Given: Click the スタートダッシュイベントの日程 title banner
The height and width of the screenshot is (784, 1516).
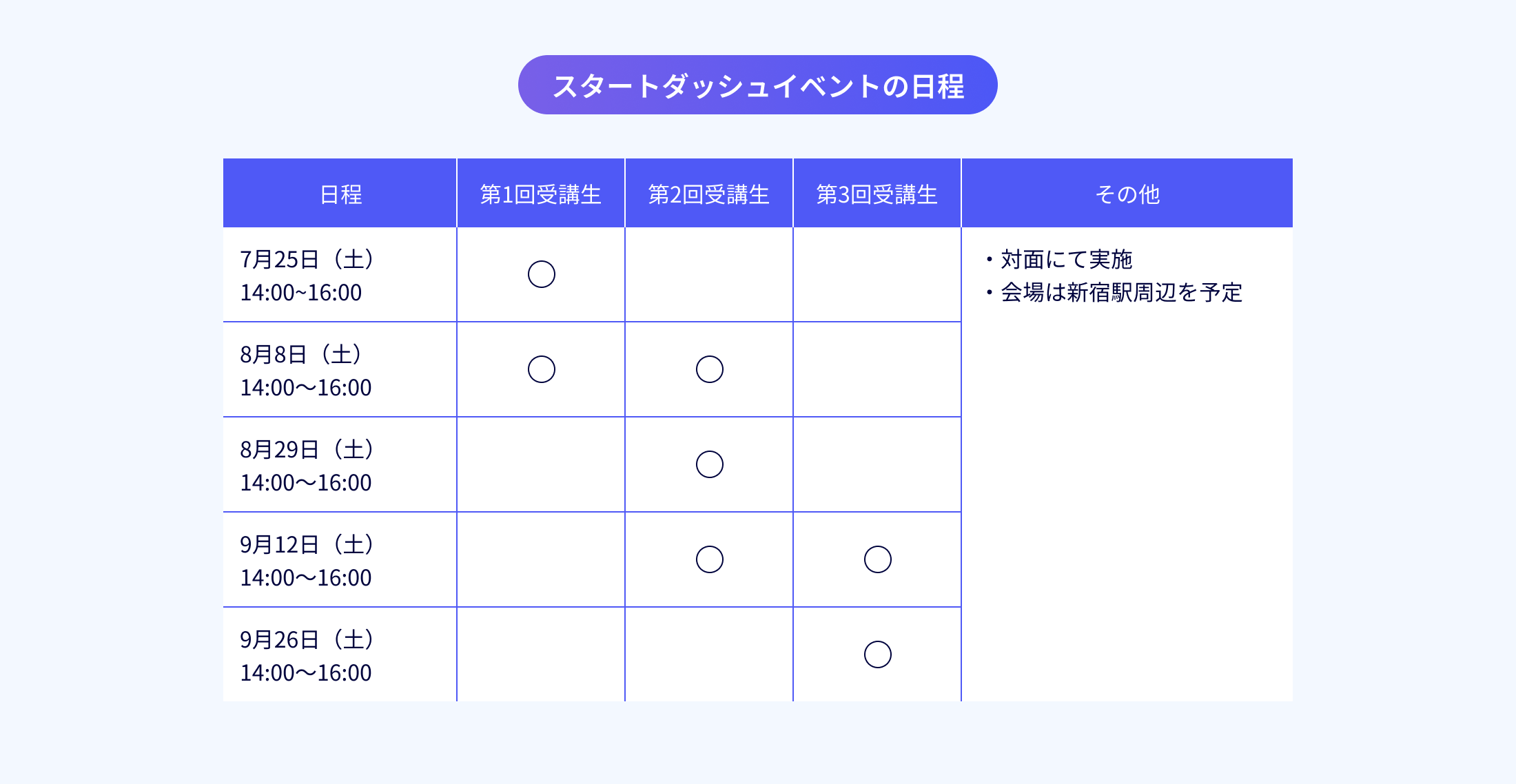Looking at the screenshot, I should [757, 85].
